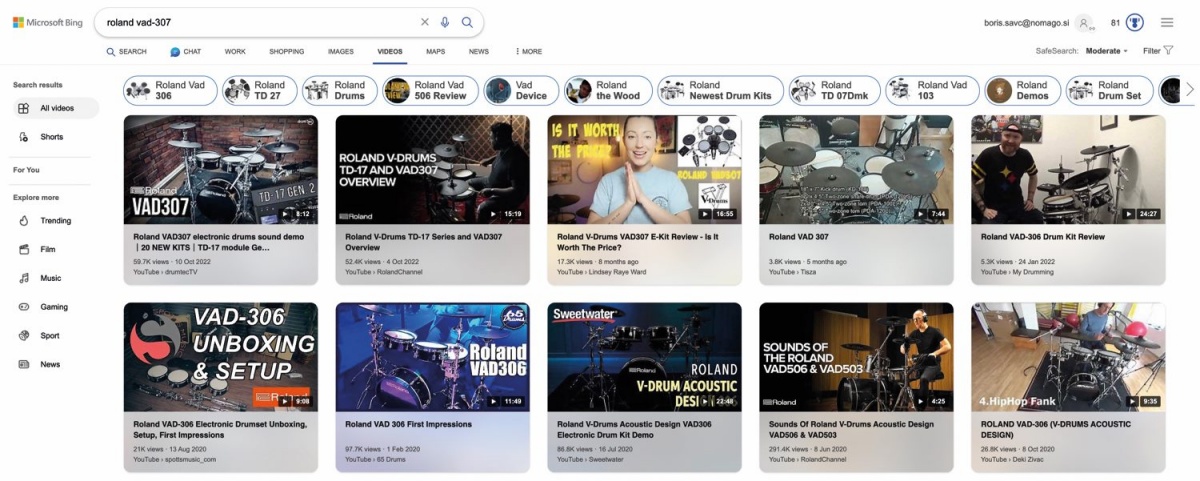Select the Roland Newest Drum Kits chip
The width and height of the screenshot is (1200, 481).
pos(720,91)
